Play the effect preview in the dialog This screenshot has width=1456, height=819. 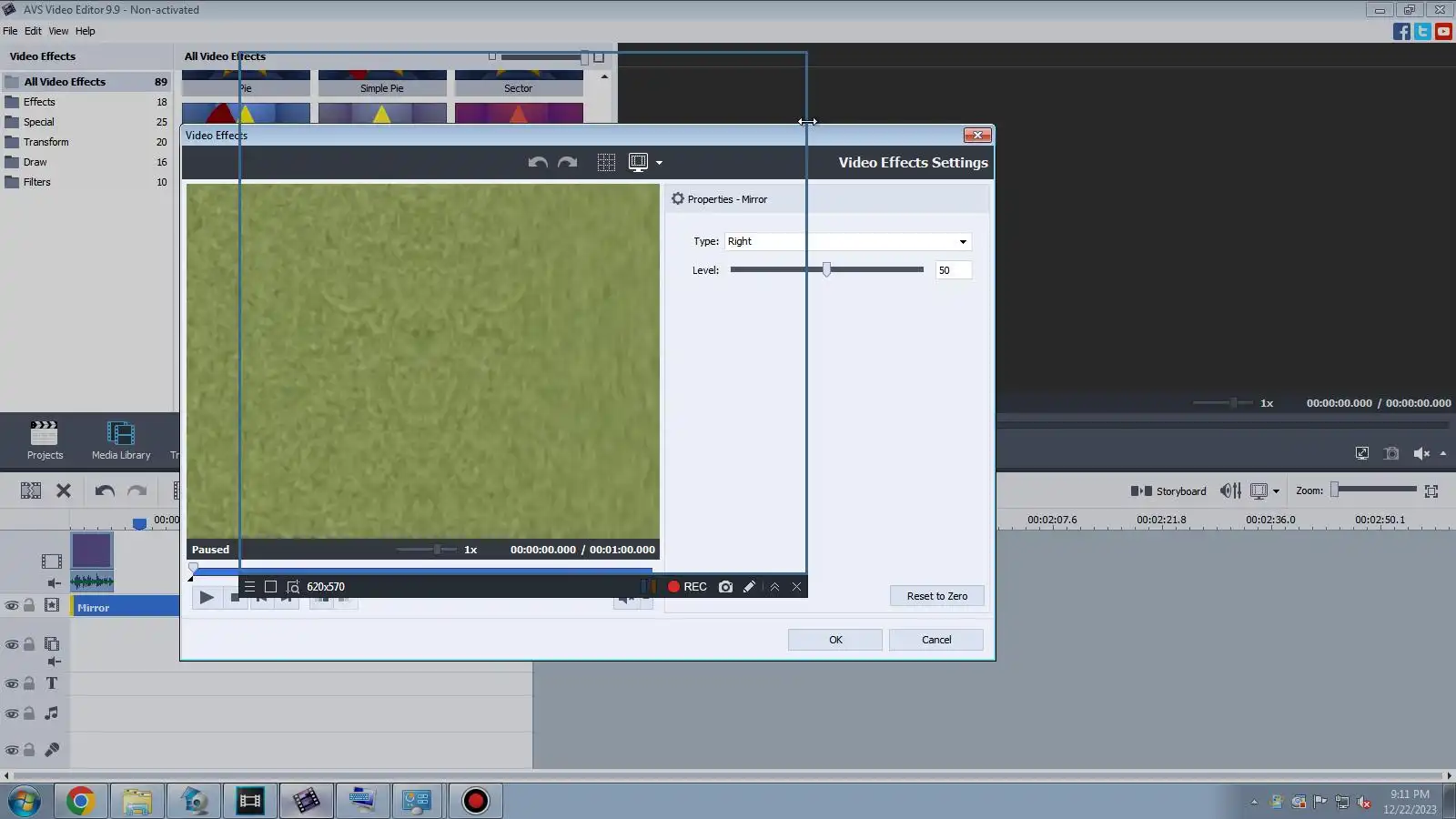tap(207, 598)
